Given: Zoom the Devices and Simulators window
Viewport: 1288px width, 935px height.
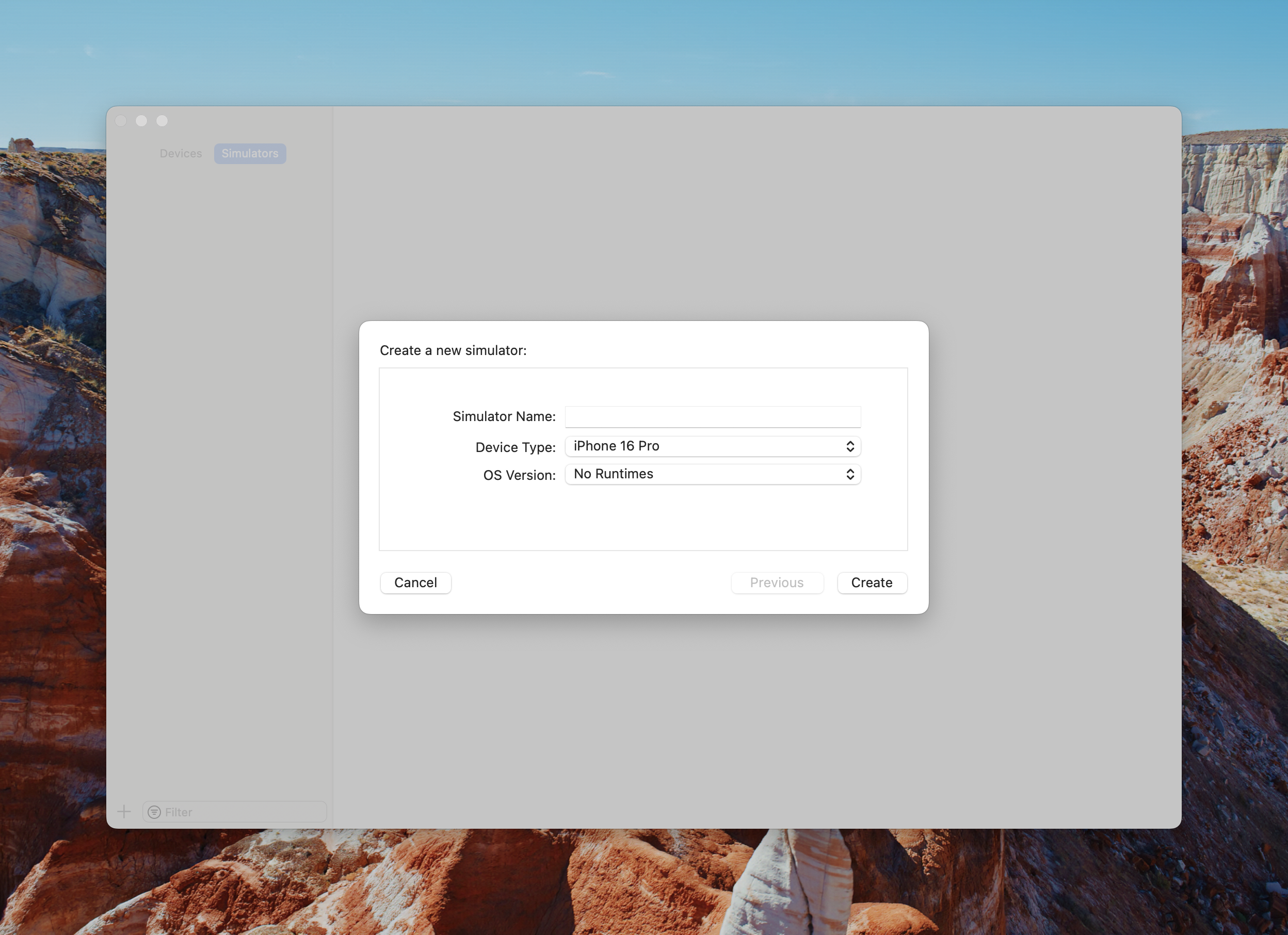Looking at the screenshot, I should click(x=162, y=120).
